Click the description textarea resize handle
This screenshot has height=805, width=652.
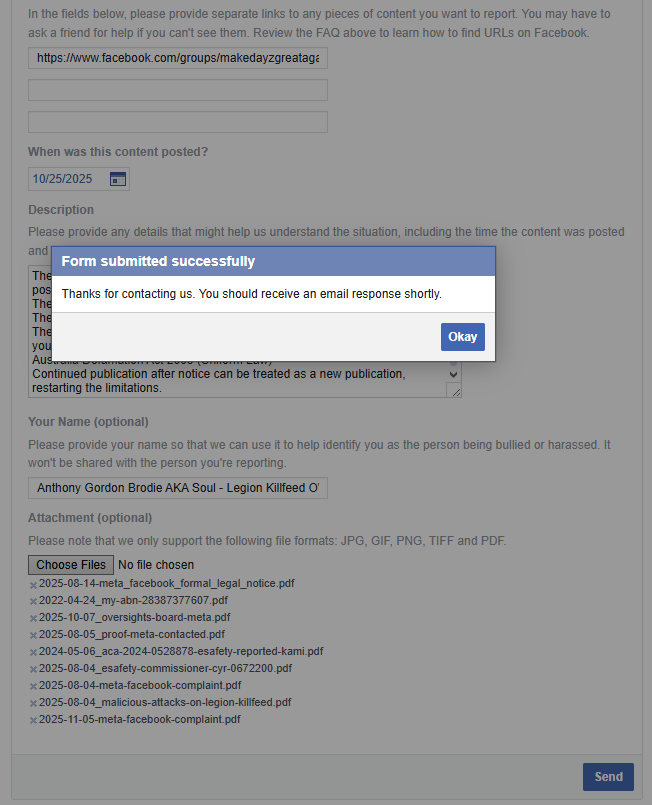(x=455, y=391)
